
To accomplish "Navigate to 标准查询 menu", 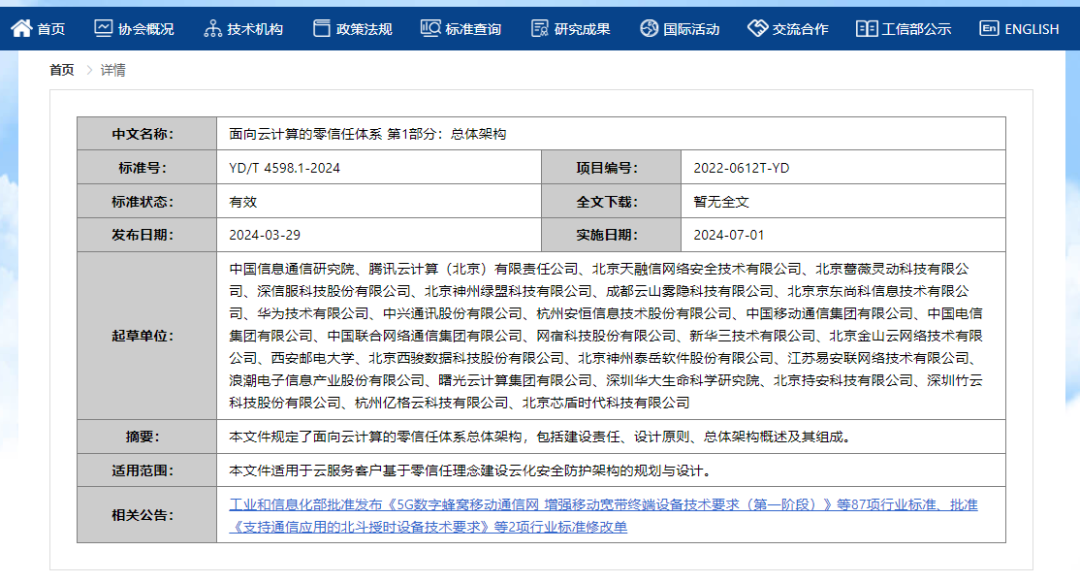I will tap(473, 29).
